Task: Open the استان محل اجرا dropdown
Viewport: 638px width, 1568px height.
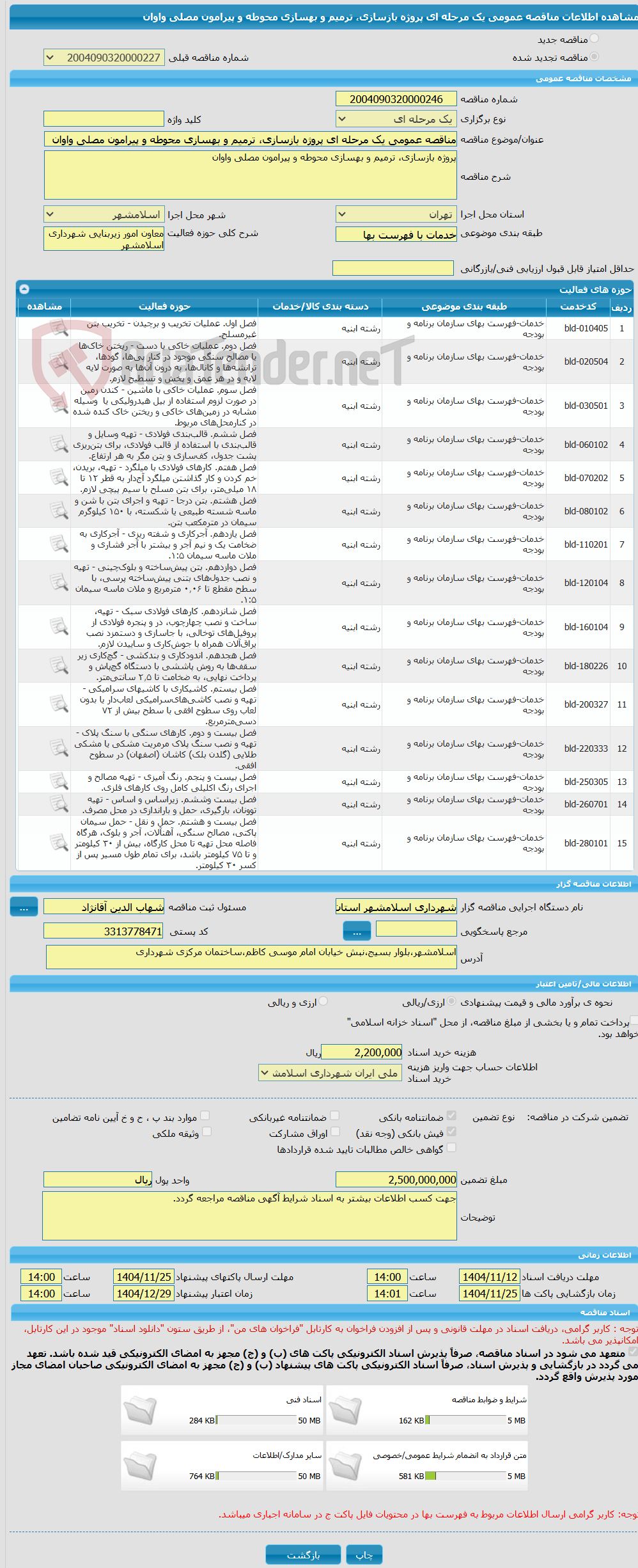Action: pos(396,214)
